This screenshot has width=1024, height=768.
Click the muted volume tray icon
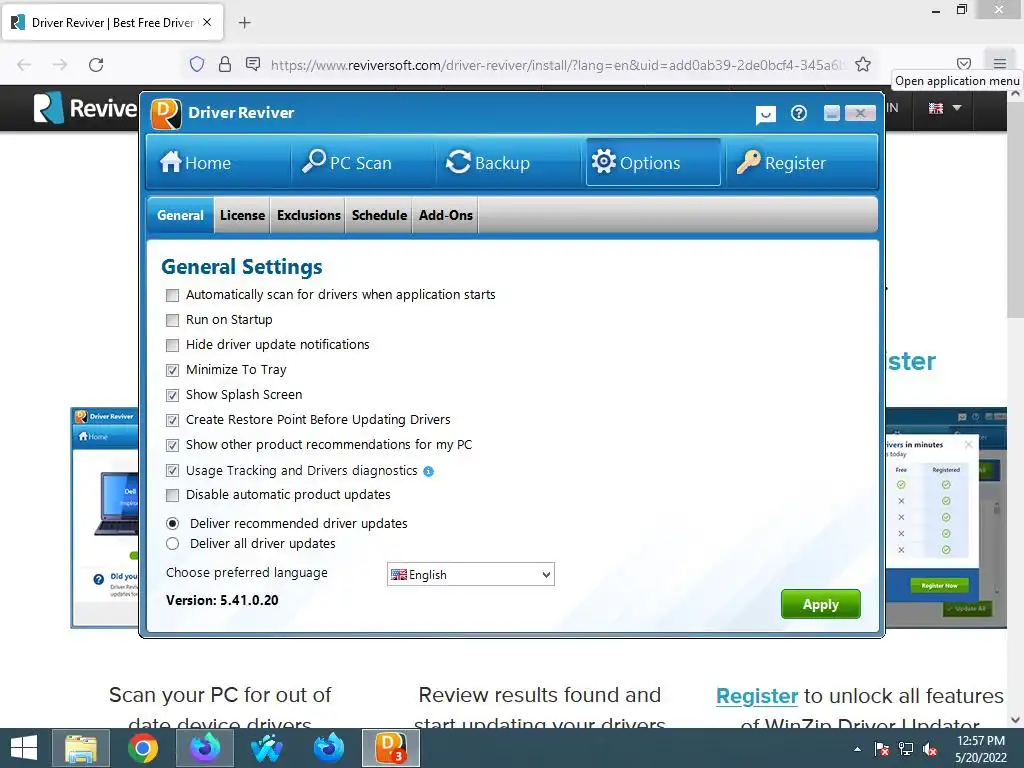click(931, 749)
